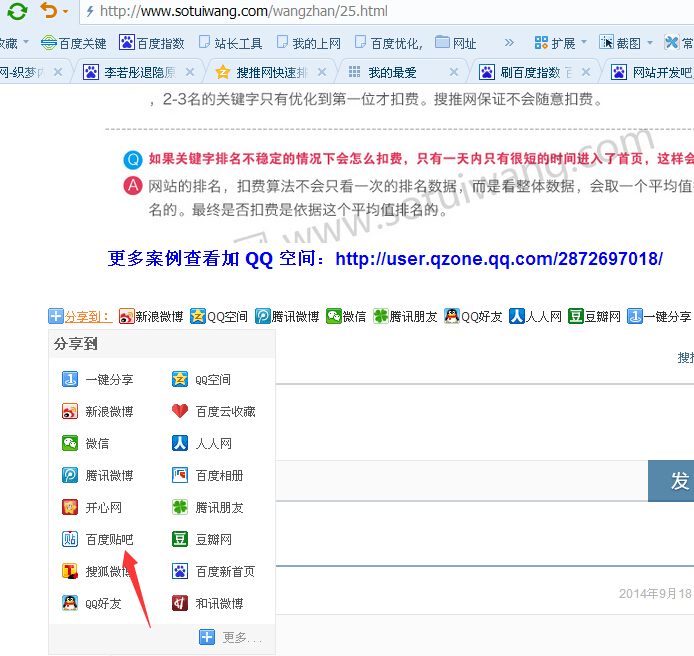Click the 分享到 plus icon in share bar

56,316
